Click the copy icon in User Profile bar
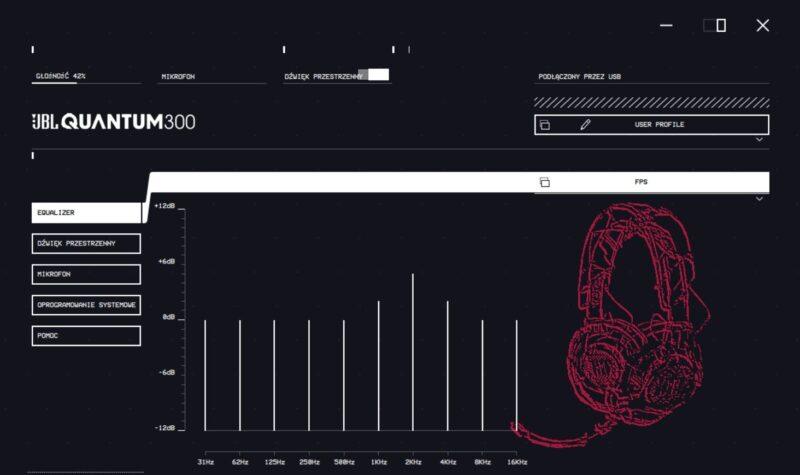 tap(545, 125)
